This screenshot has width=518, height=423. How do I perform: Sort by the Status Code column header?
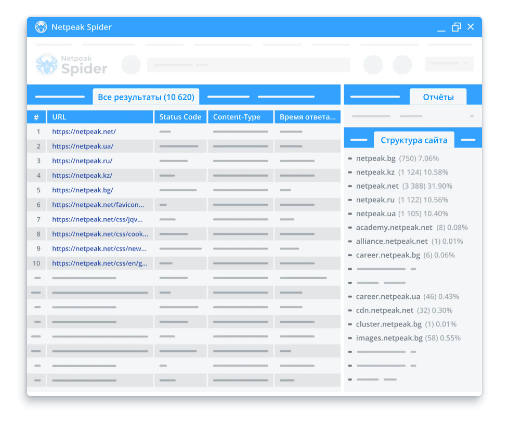pyautogui.click(x=180, y=117)
